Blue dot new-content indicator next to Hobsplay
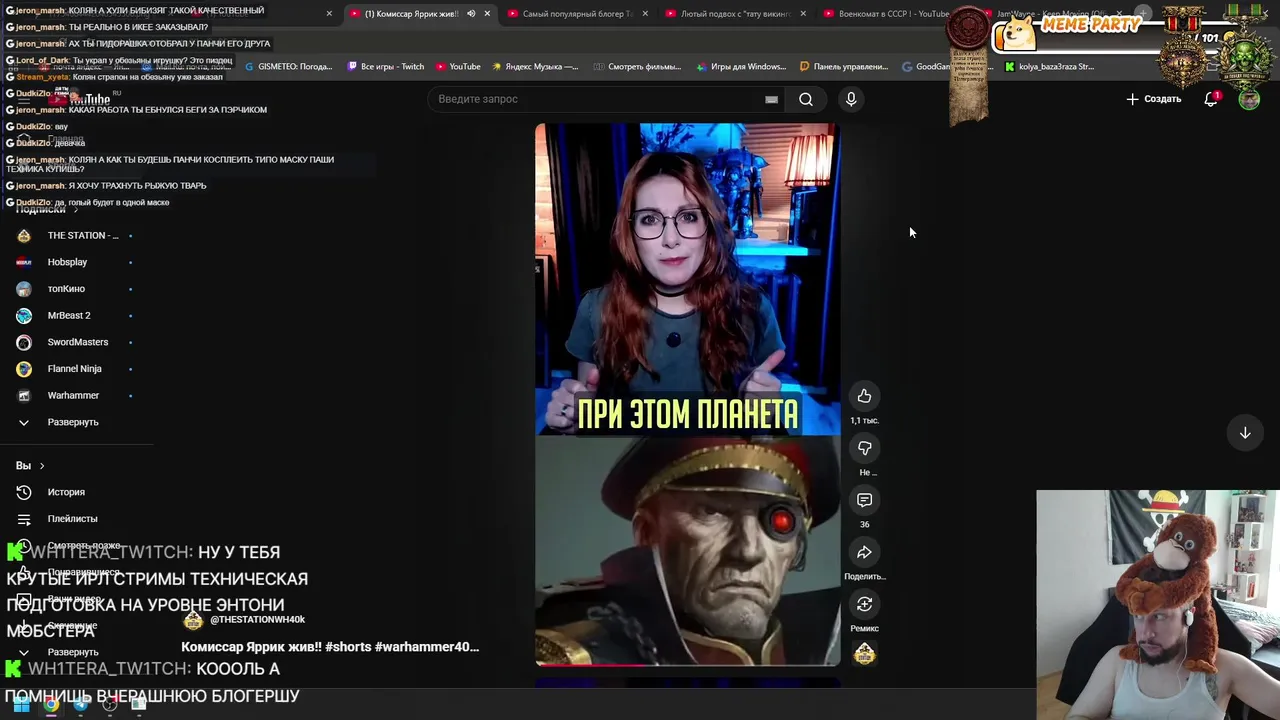The image size is (1280, 720). point(130,263)
